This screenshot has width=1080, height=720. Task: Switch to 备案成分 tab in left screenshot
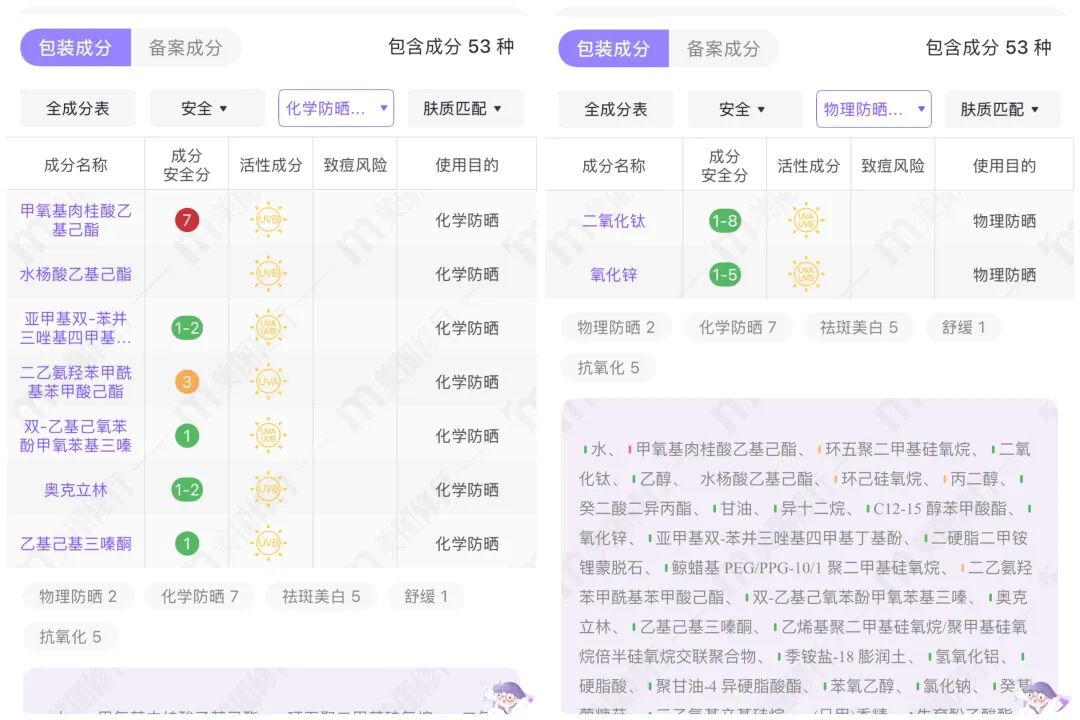click(x=186, y=48)
